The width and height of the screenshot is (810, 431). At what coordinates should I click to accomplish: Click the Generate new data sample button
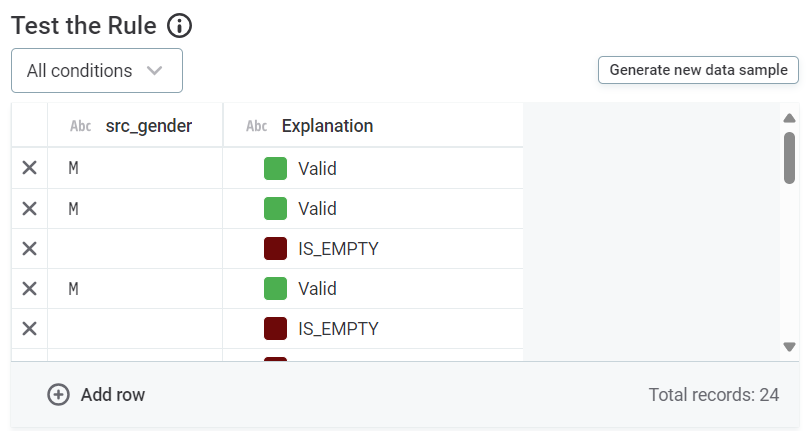click(698, 70)
